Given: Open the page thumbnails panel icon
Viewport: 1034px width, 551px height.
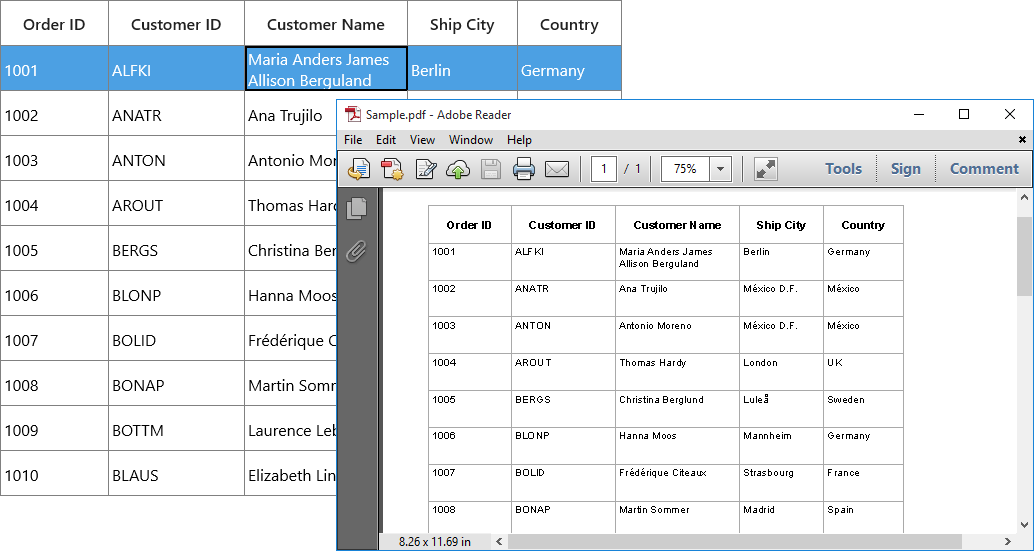Looking at the screenshot, I should click(356, 208).
